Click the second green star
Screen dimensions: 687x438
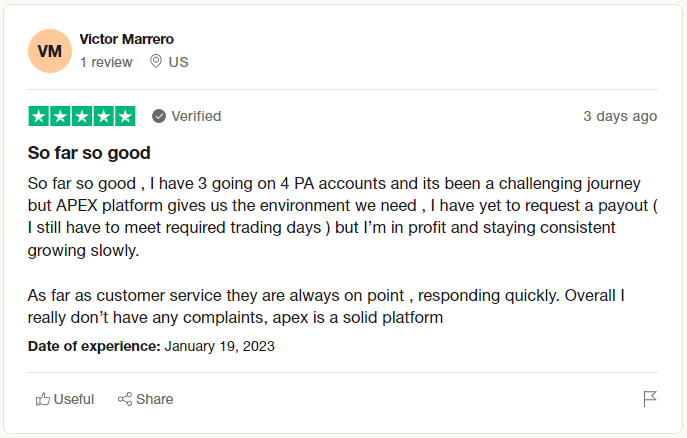coord(60,116)
